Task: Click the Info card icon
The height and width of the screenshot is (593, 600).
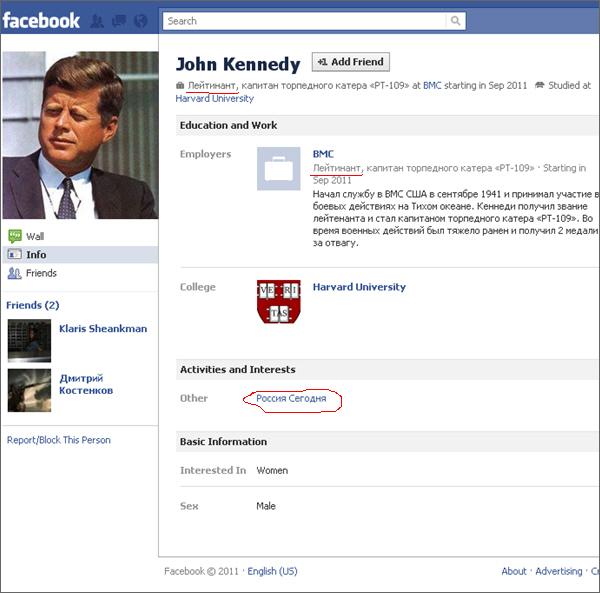Action: (15, 254)
